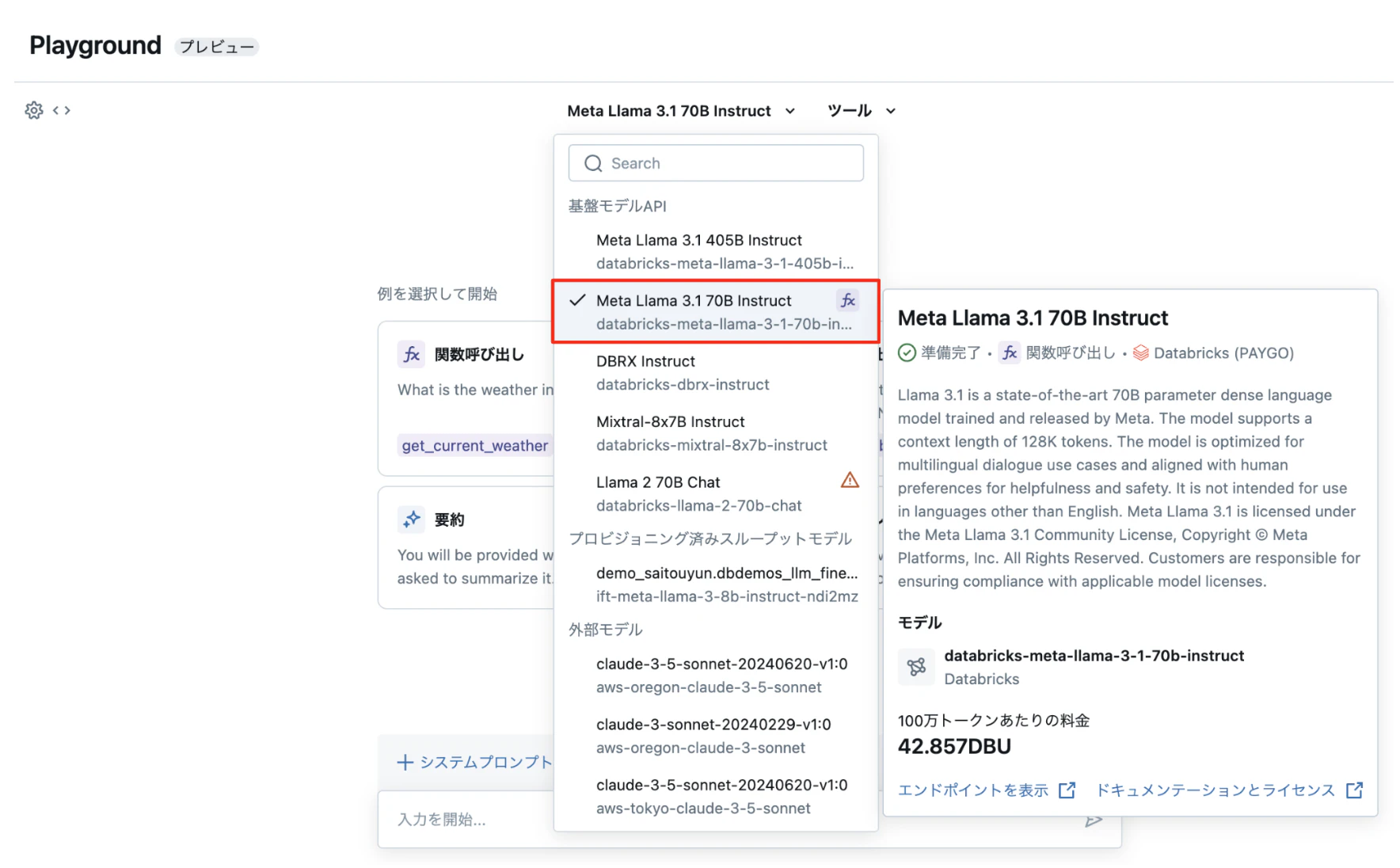The height and width of the screenshot is (868, 1400).
Task: Click the プロビジョニング済みスループットモデル header
Action: pos(710,539)
